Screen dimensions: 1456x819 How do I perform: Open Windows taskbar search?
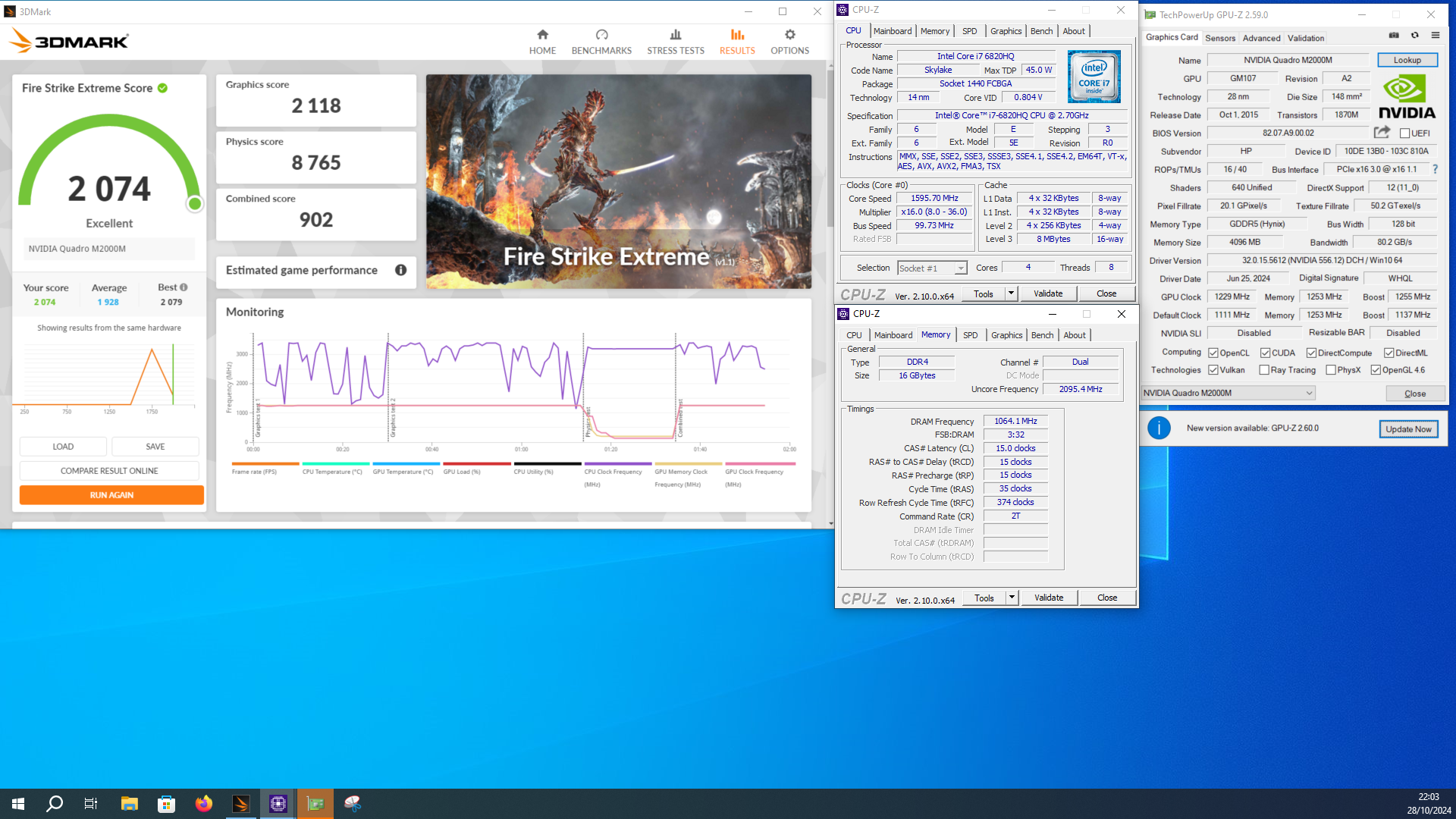tap(55, 804)
